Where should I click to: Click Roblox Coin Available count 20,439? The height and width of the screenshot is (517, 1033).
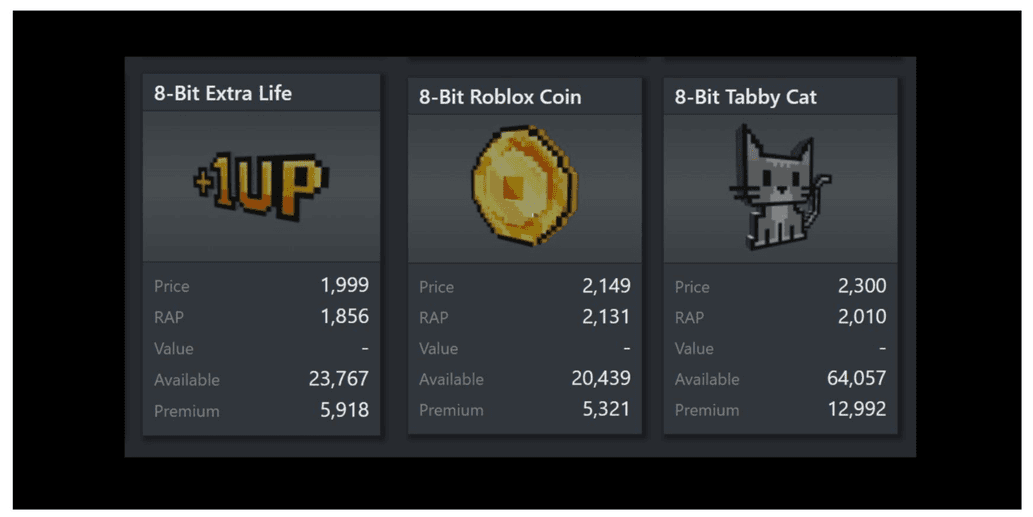coord(601,378)
